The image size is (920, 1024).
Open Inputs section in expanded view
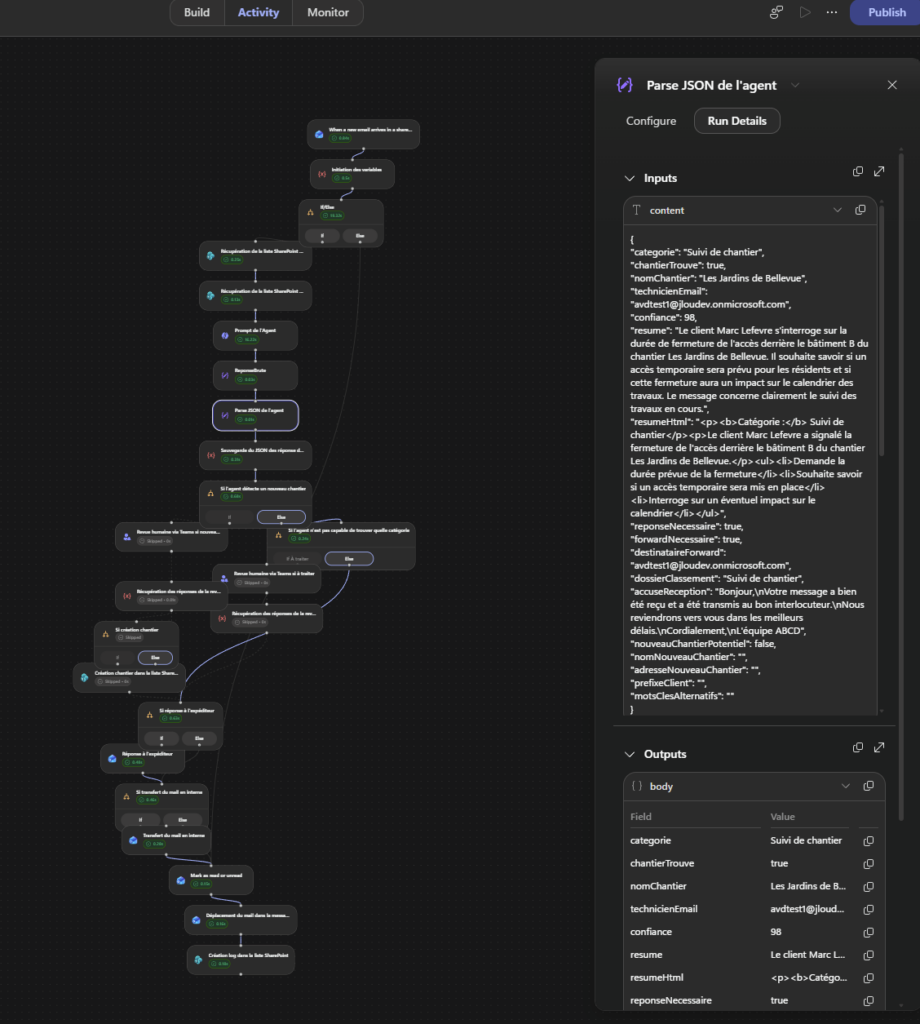point(880,171)
